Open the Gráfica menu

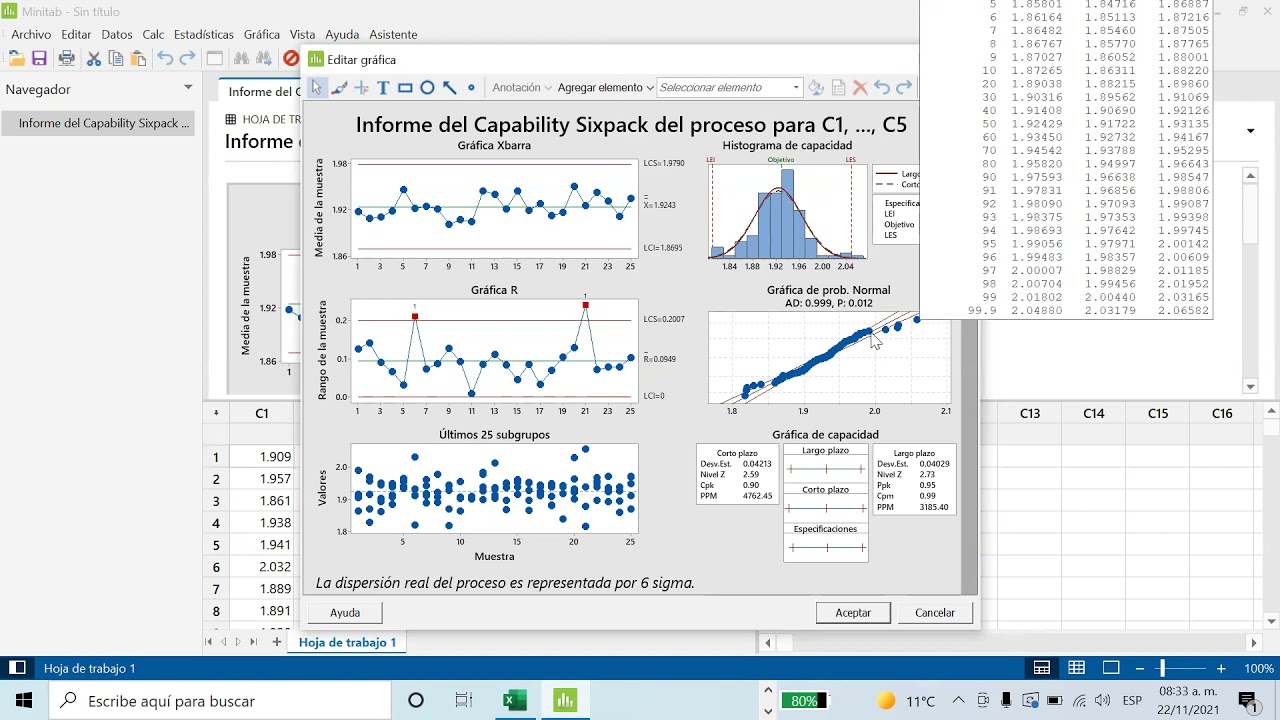(262, 34)
